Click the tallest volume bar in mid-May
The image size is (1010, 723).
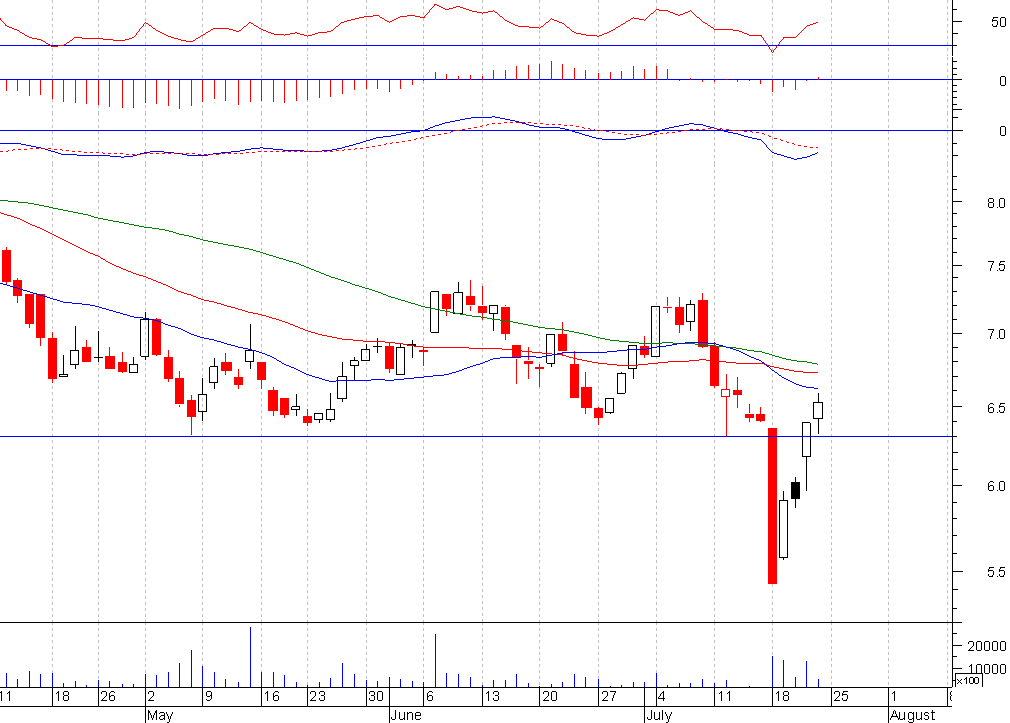coord(251,657)
